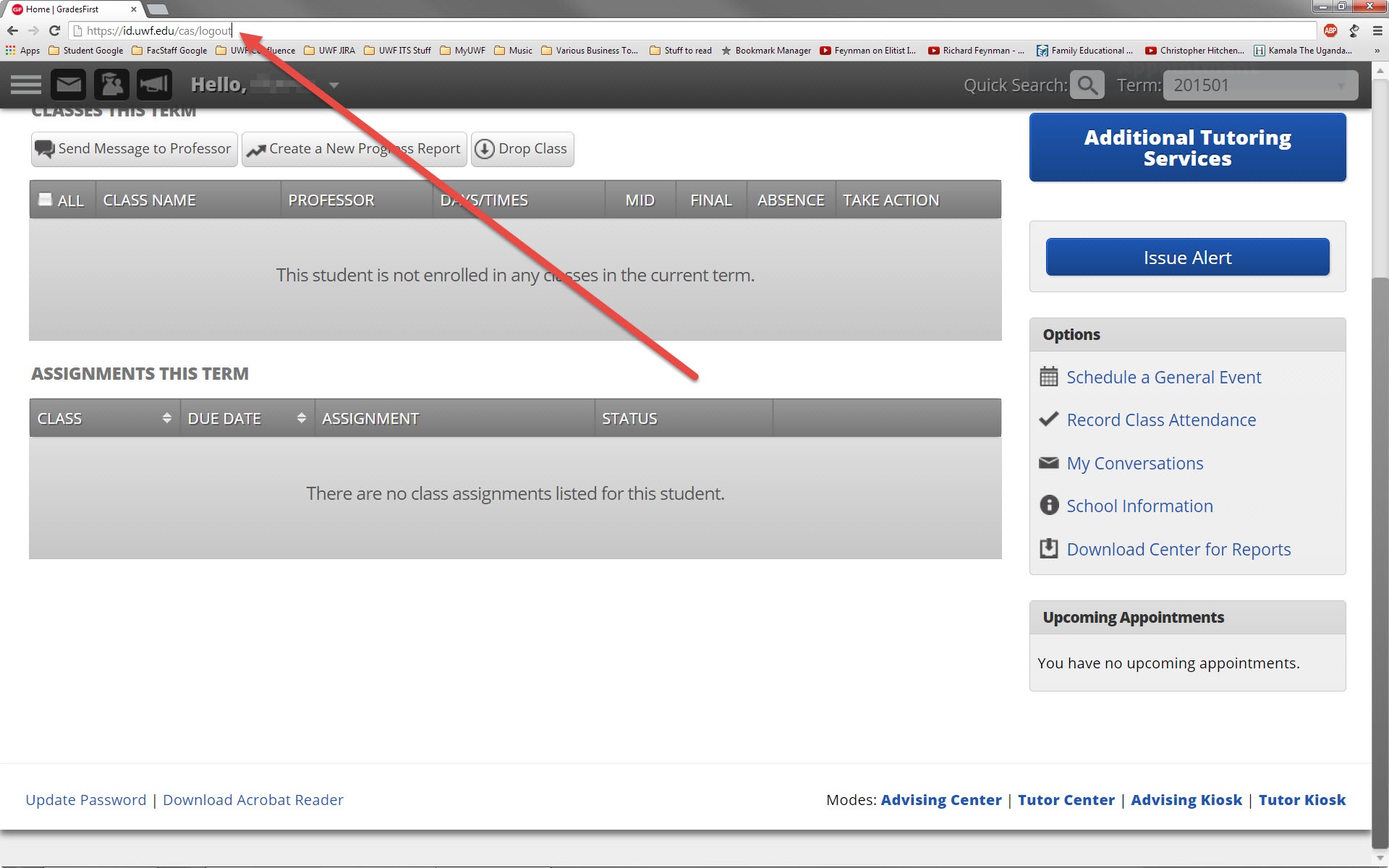
Task: Open Christopher Hitchens YouTube bookmark
Action: click(x=1194, y=51)
